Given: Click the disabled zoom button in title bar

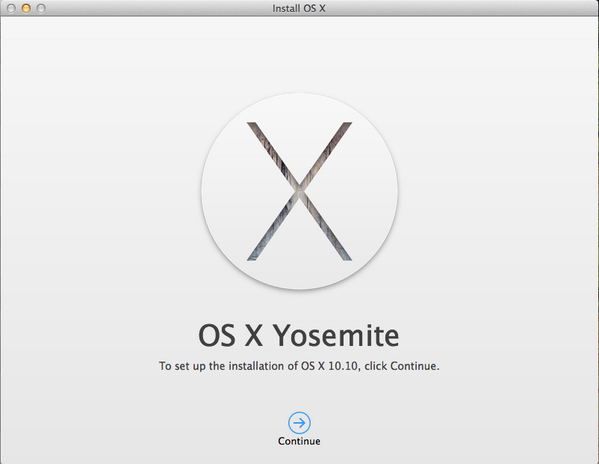Looking at the screenshot, I should click(x=41, y=8).
